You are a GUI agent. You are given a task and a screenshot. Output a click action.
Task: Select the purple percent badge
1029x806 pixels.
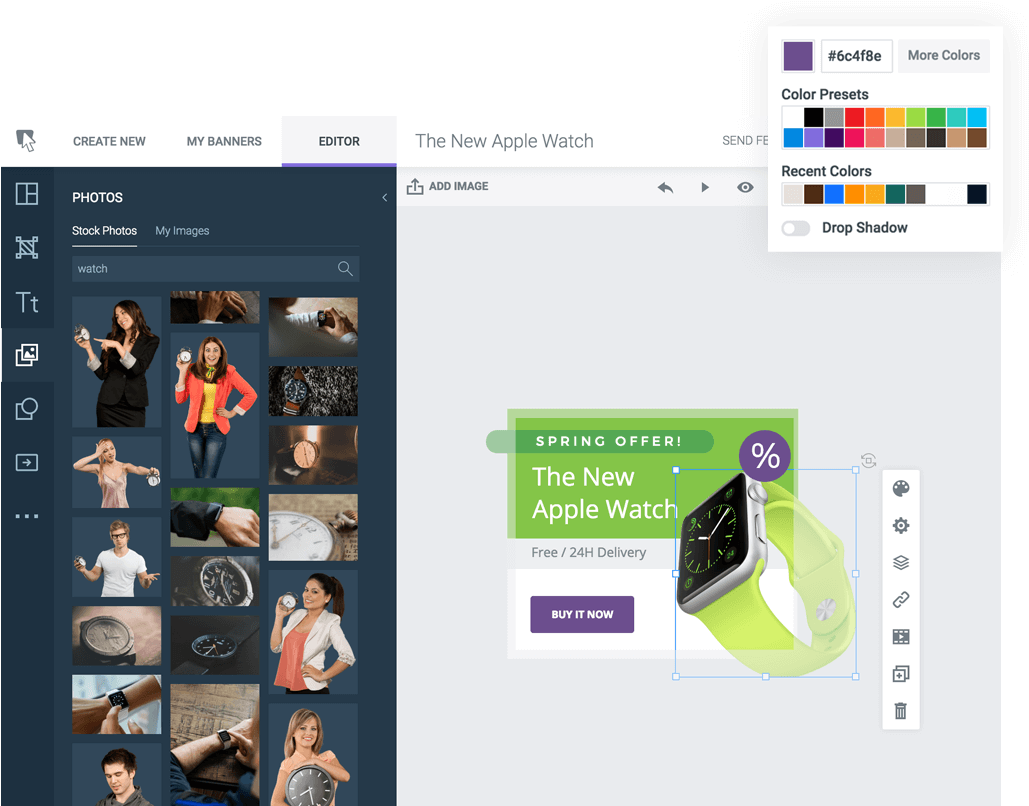pyautogui.click(x=765, y=456)
